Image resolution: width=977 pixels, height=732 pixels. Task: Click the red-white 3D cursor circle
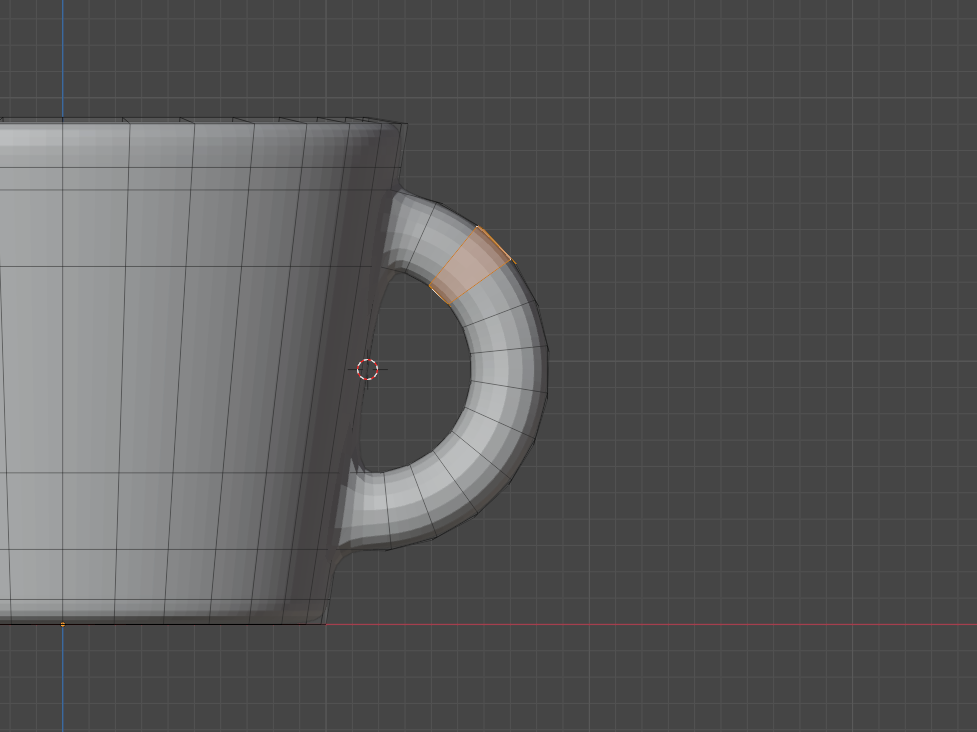pyautogui.click(x=368, y=369)
